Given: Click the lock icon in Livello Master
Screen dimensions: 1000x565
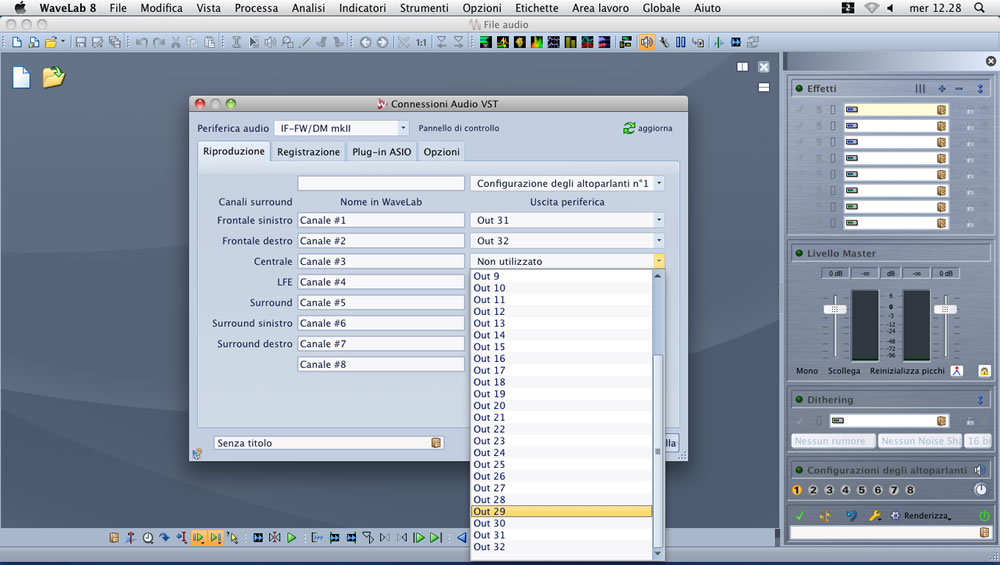Looking at the screenshot, I should click(984, 371).
